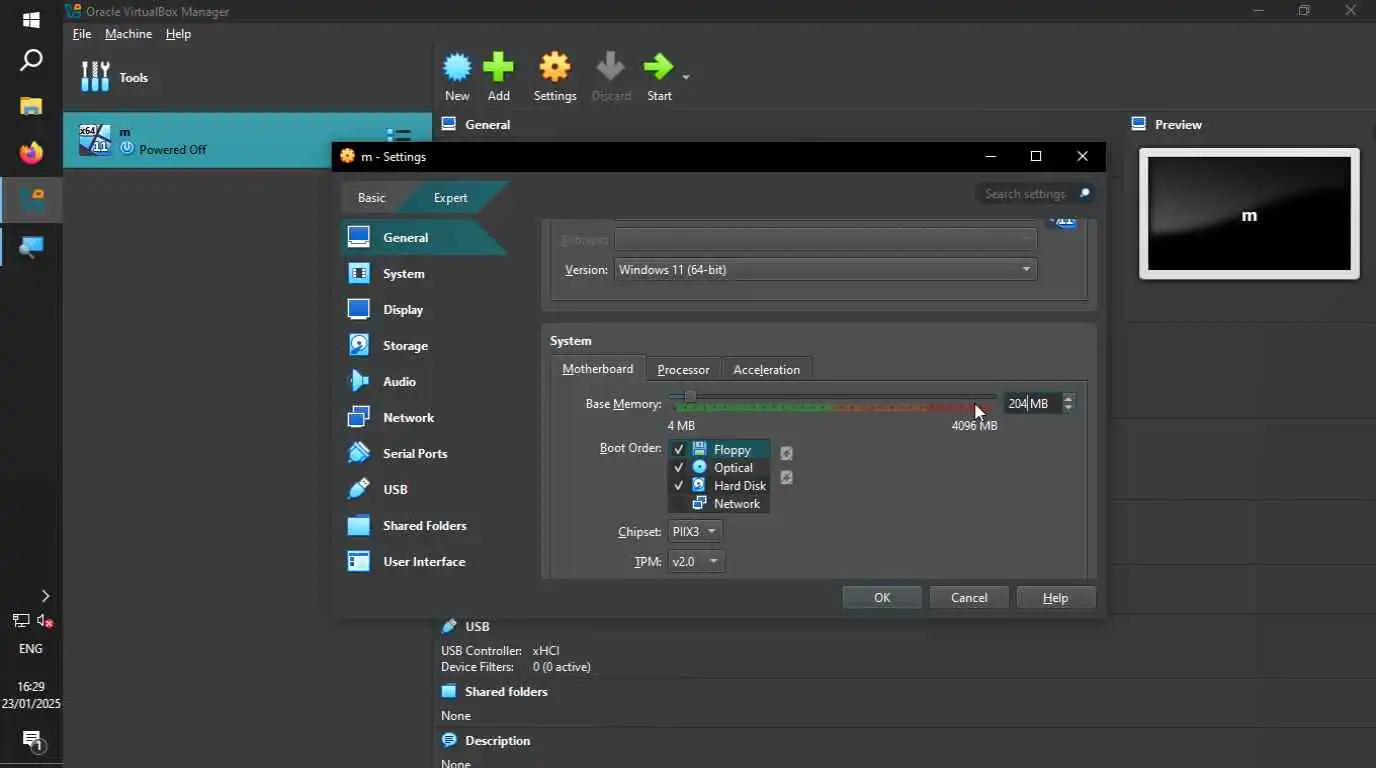Open the Help menu in menu bar

point(178,33)
